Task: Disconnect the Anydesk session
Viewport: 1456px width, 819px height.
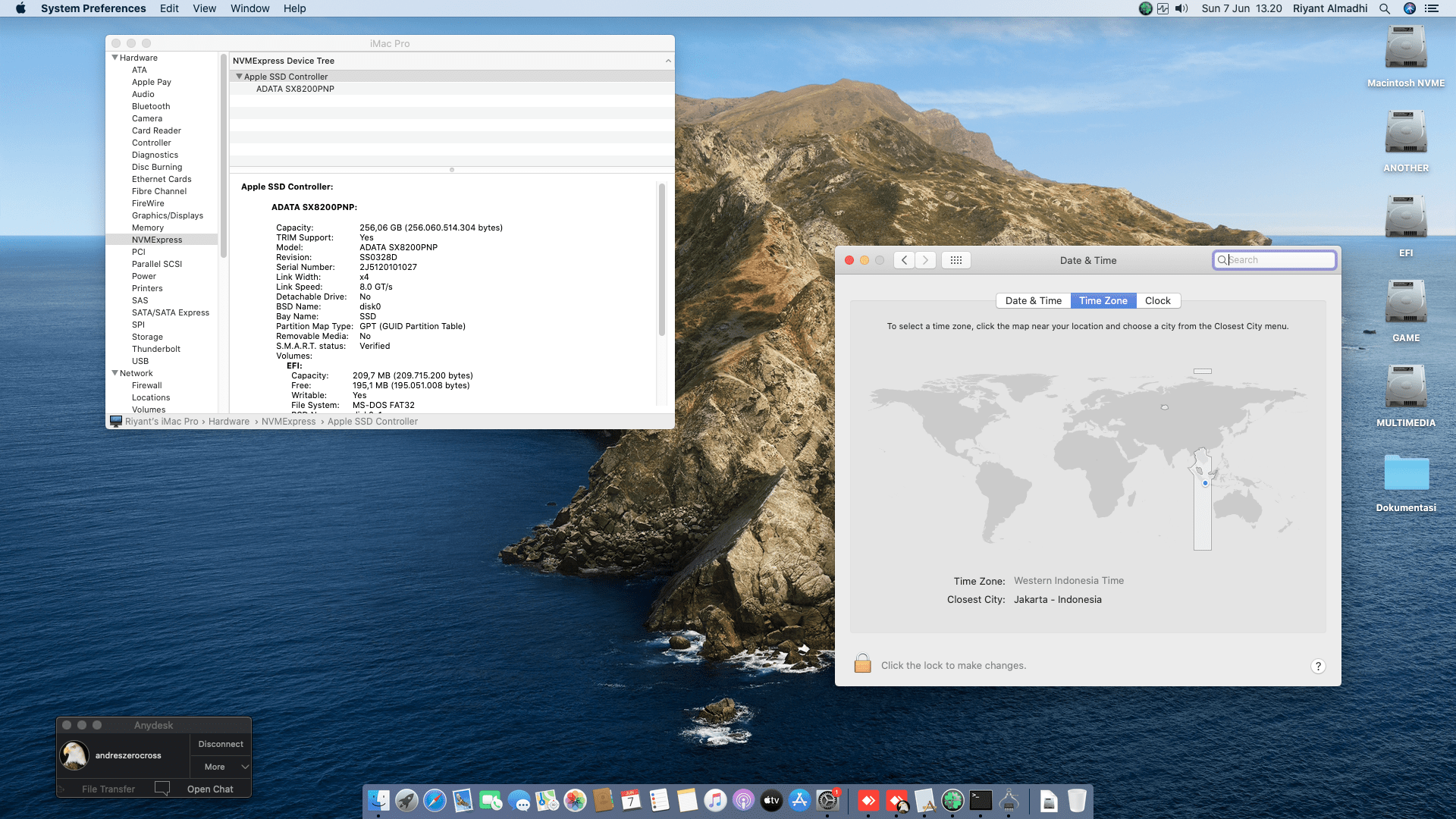Action: [221, 744]
